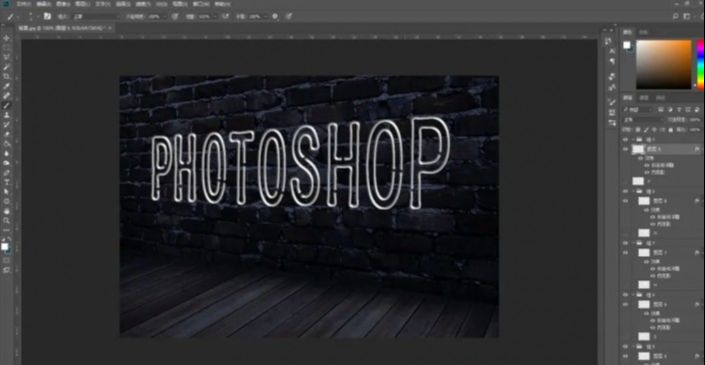Reset default foreground and background colors

[3, 240]
